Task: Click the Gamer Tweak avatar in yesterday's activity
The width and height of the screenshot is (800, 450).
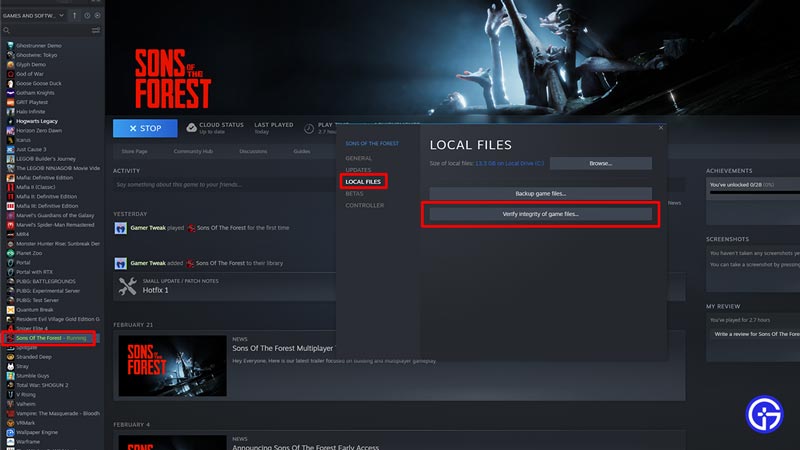Action: [120, 228]
